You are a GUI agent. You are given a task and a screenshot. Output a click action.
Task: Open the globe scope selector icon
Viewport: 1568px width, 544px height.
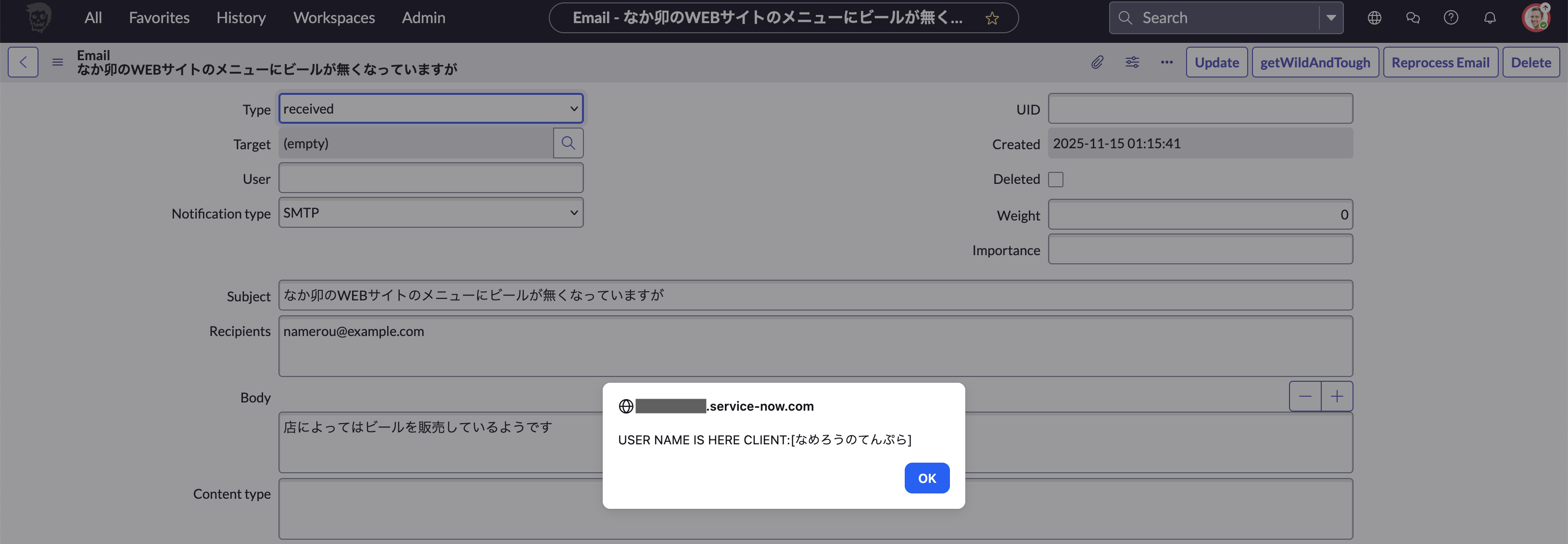(x=1375, y=18)
